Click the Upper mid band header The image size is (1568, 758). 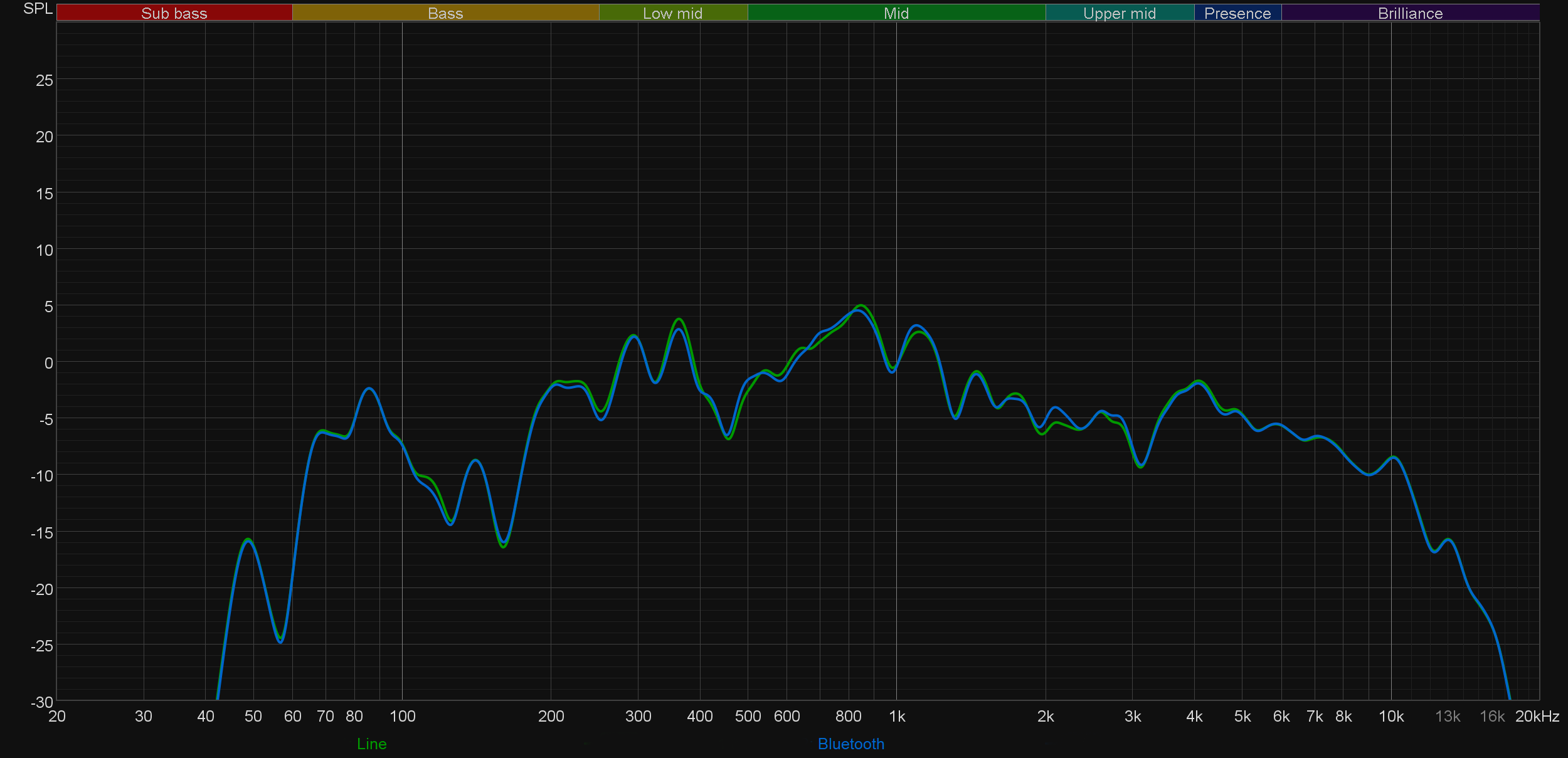point(1119,13)
